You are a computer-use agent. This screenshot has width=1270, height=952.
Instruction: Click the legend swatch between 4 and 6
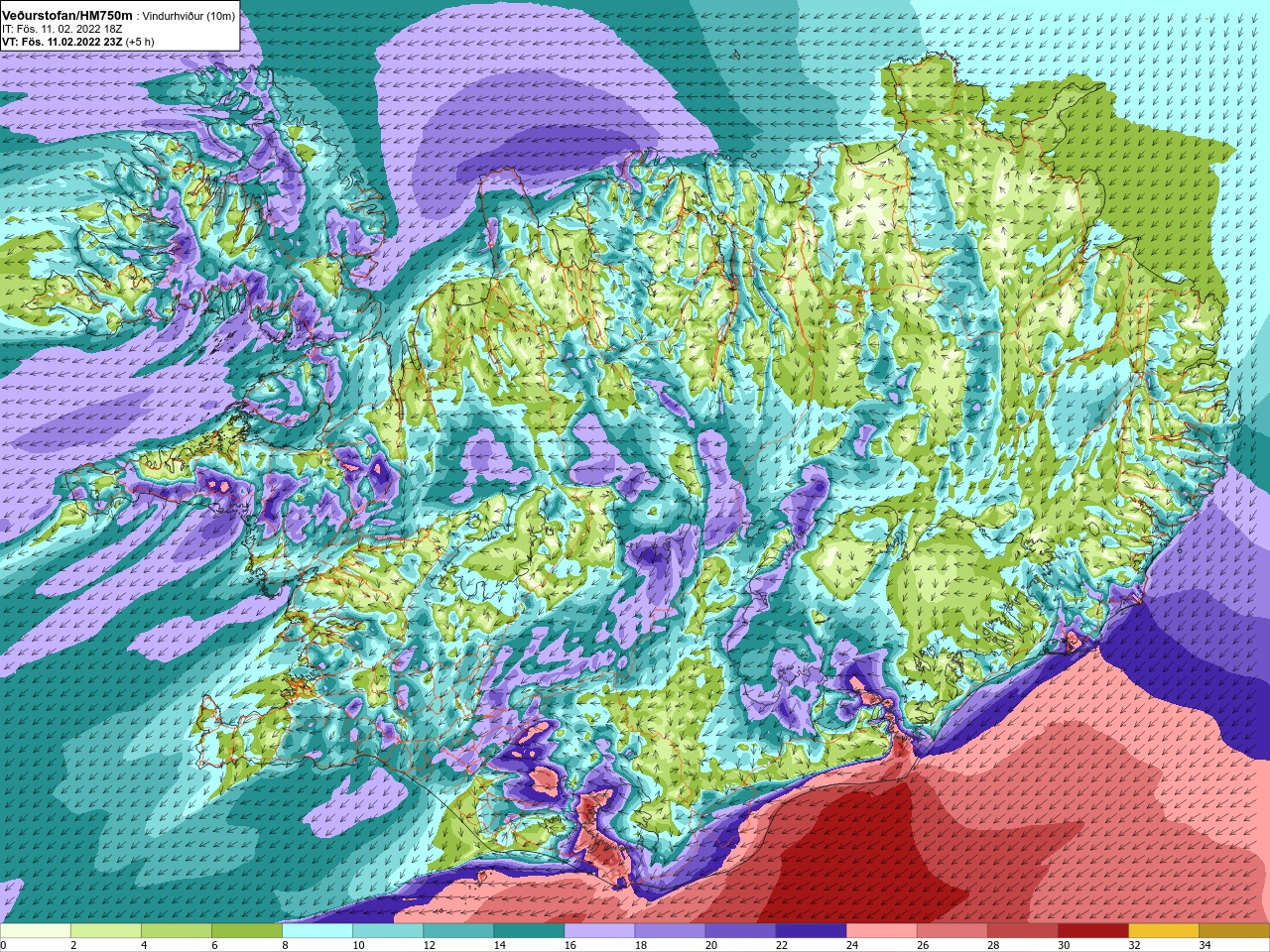tap(177, 931)
